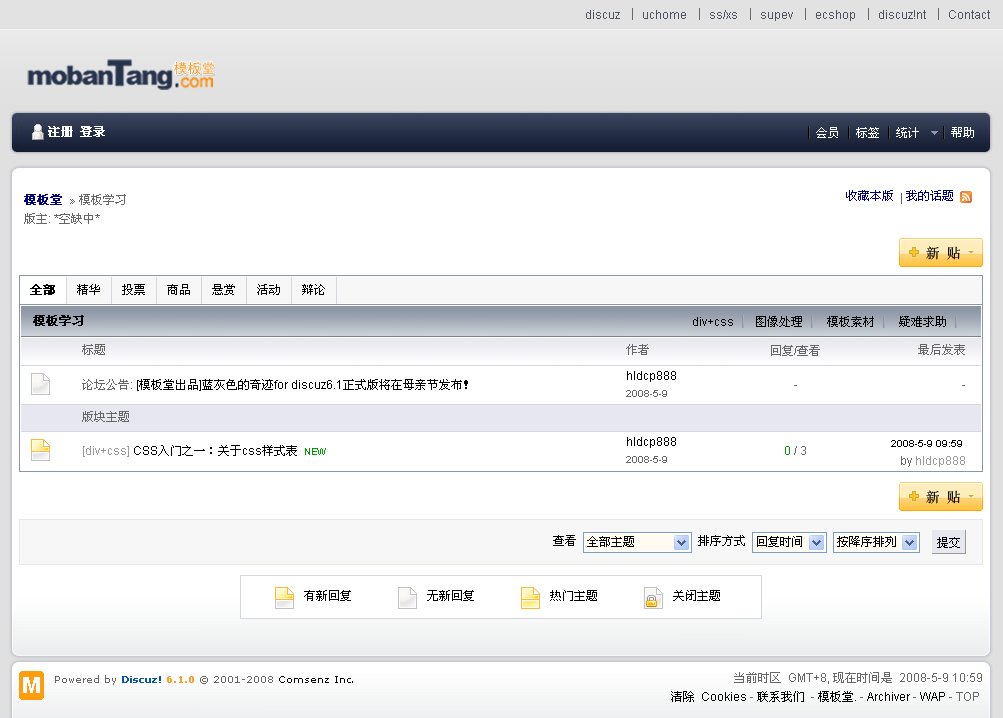Viewport: 1003px width, 718px height.
Task: Click the RSS feed icon
Action: click(x=966, y=197)
